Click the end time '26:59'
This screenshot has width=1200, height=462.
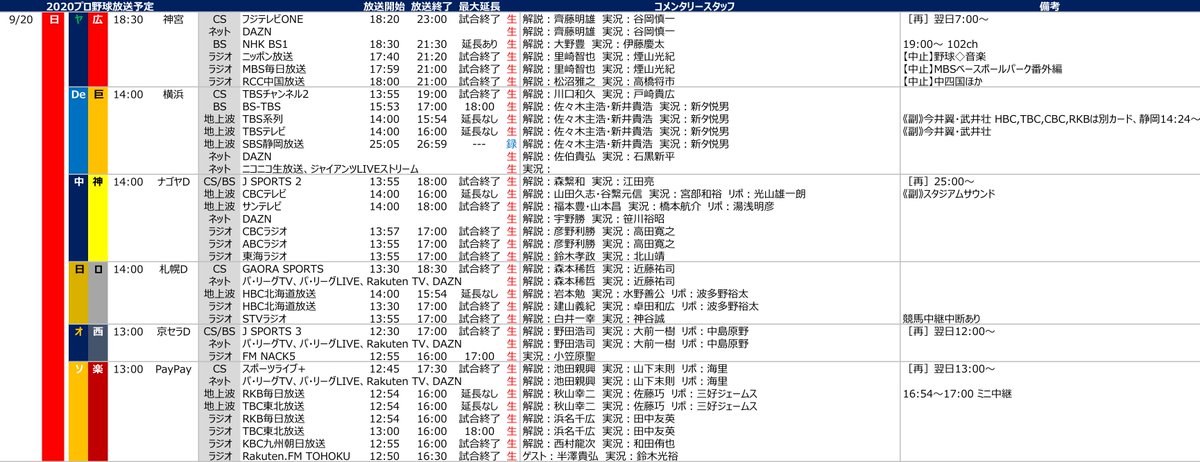click(430, 144)
